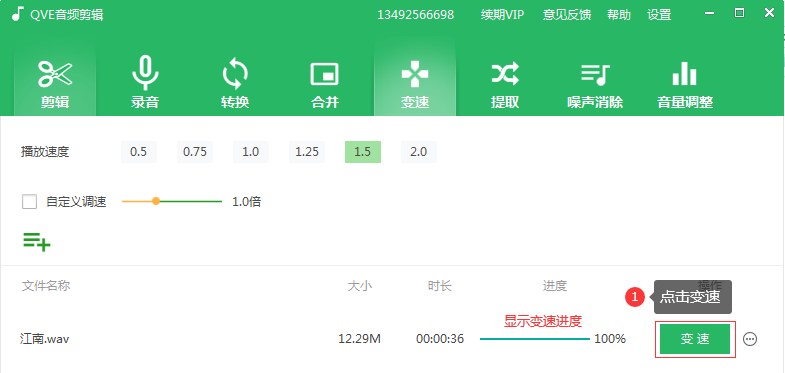The width and height of the screenshot is (785, 373).
Task: Click the 进度 column header
Action: click(x=555, y=286)
